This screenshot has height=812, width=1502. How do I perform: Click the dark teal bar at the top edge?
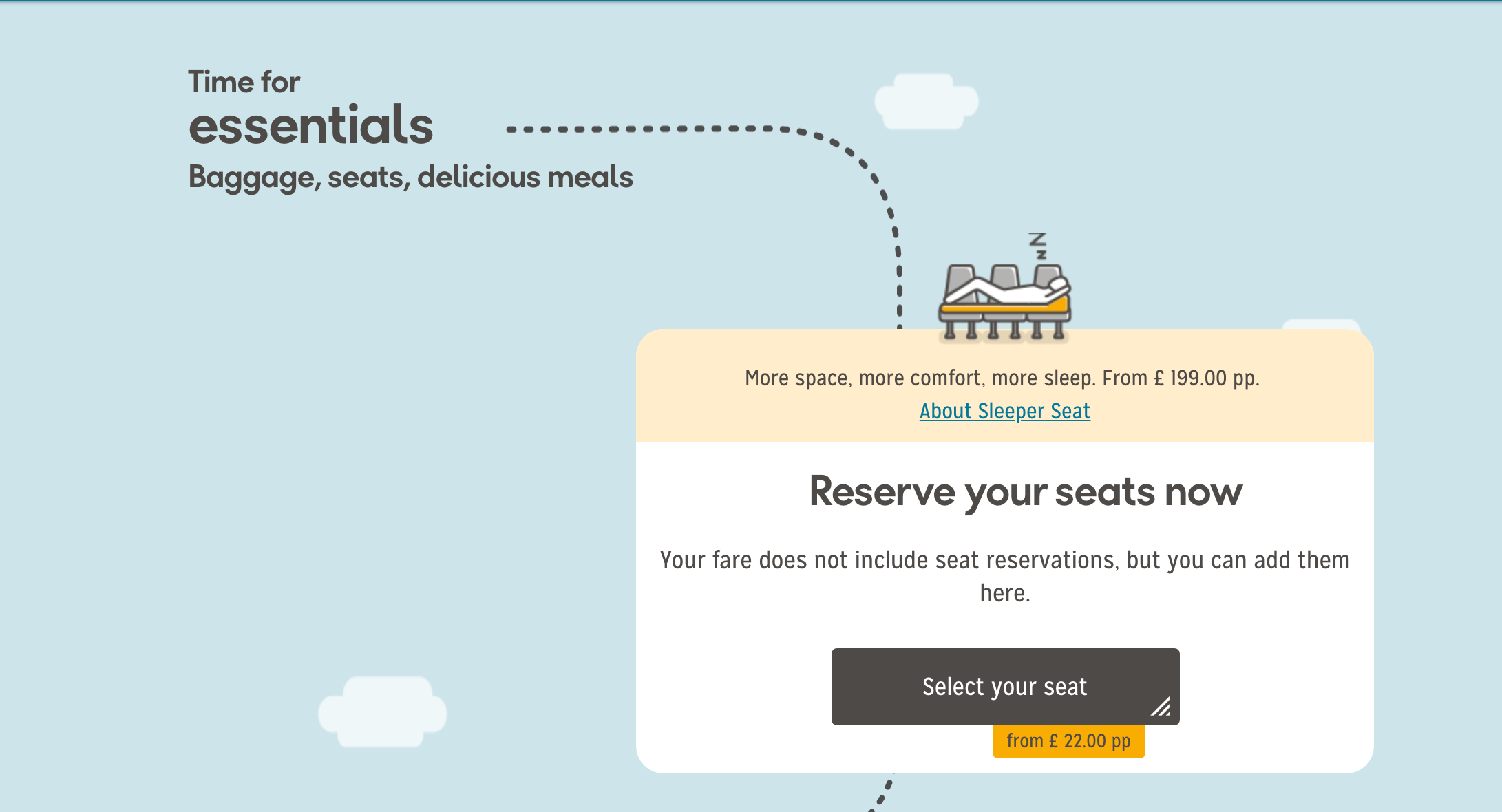click(750, 1)
